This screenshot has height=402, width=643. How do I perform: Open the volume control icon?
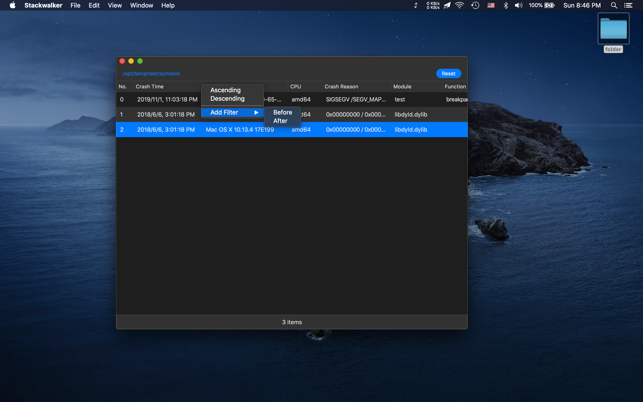click(x=518, y=5)
